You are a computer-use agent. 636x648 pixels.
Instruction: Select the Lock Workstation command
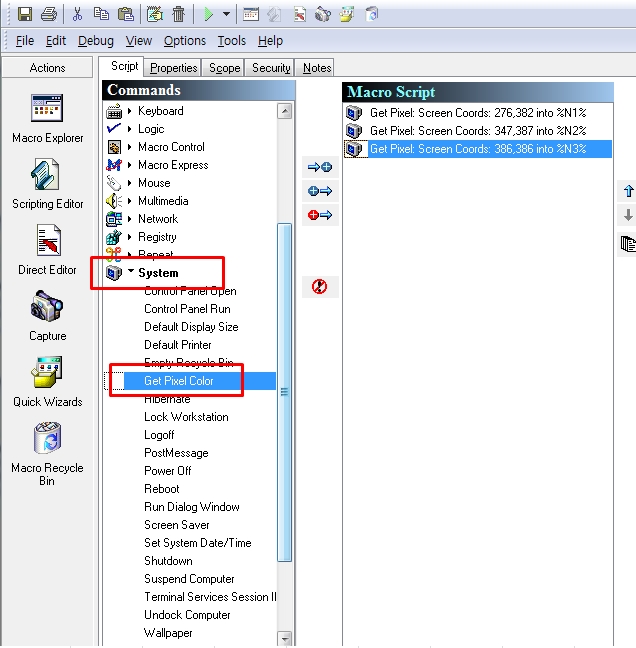(x=186, y=417)
